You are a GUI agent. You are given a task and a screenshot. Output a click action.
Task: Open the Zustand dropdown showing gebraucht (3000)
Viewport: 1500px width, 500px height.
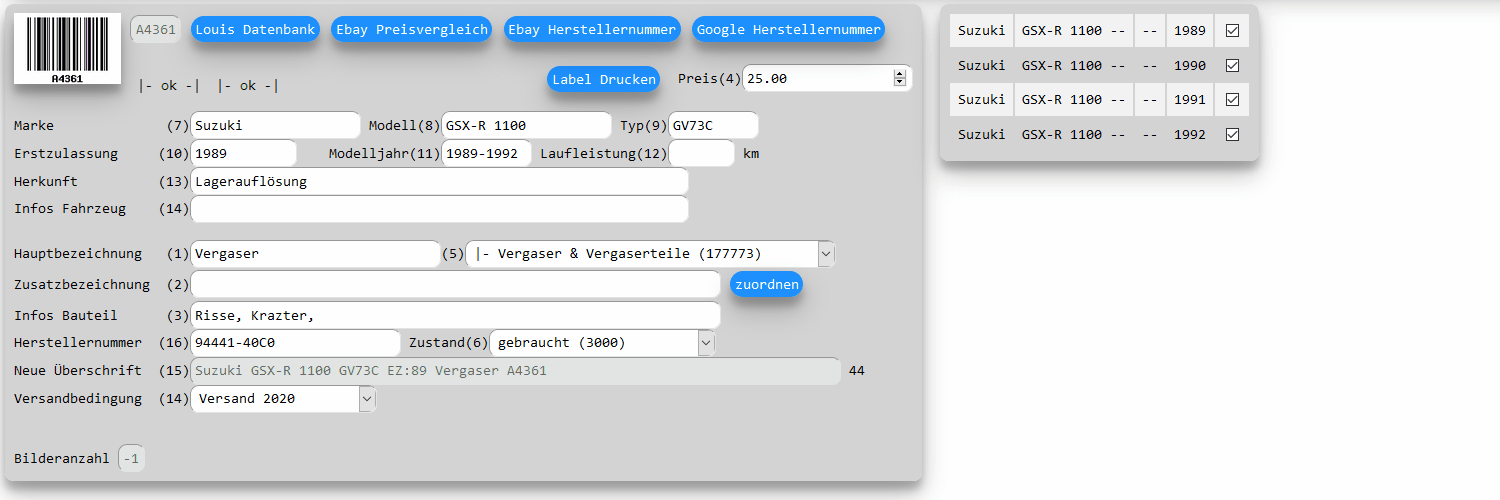[602, 343]
